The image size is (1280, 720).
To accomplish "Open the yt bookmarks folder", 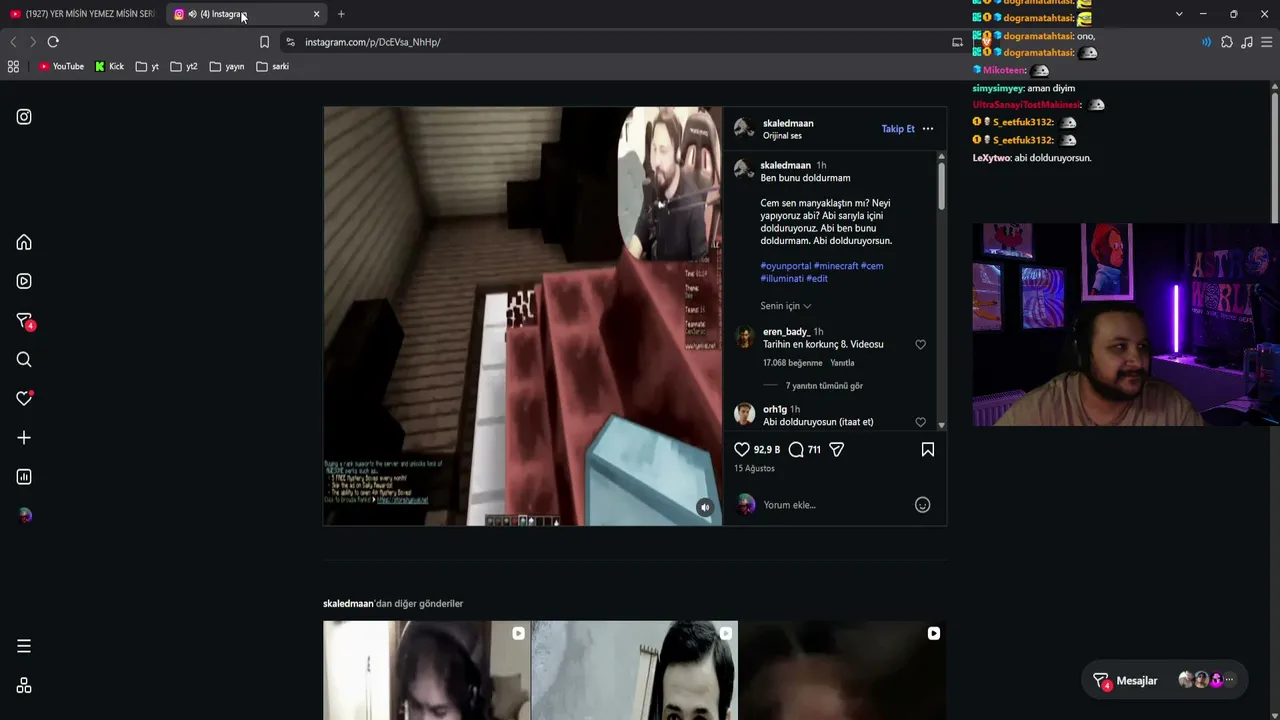I will tap(147, 67).
